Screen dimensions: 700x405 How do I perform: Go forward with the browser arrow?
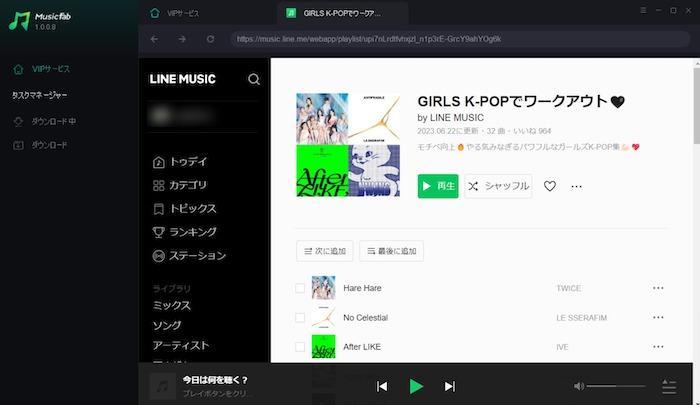pyautogui.click(x=182, y=39)
